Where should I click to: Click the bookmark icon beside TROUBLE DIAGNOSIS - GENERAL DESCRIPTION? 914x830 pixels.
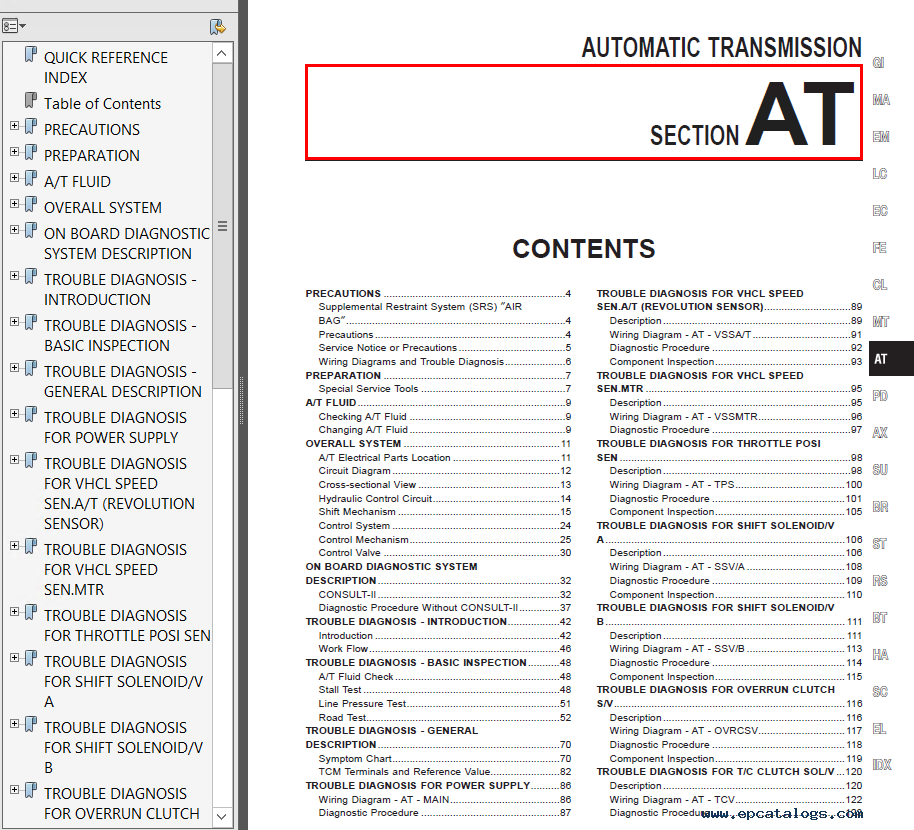pyautogui.click(x=31, y=369)
